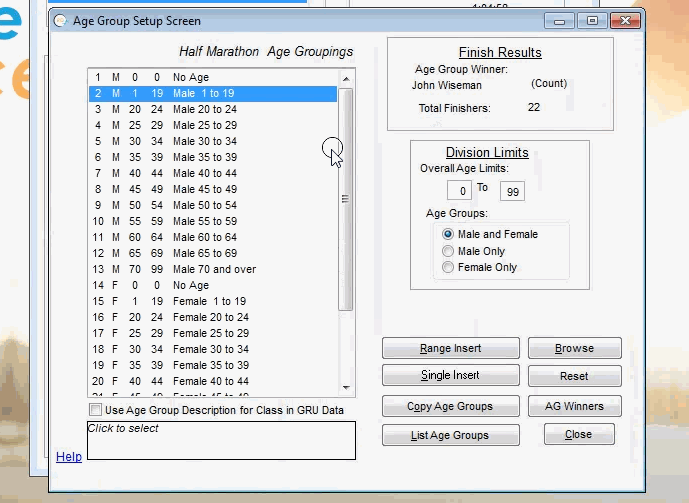Image resolution: width=689 pixels, height=503 pixels.
Task: Select the Male 25 to 29 row
Action: 213,125
